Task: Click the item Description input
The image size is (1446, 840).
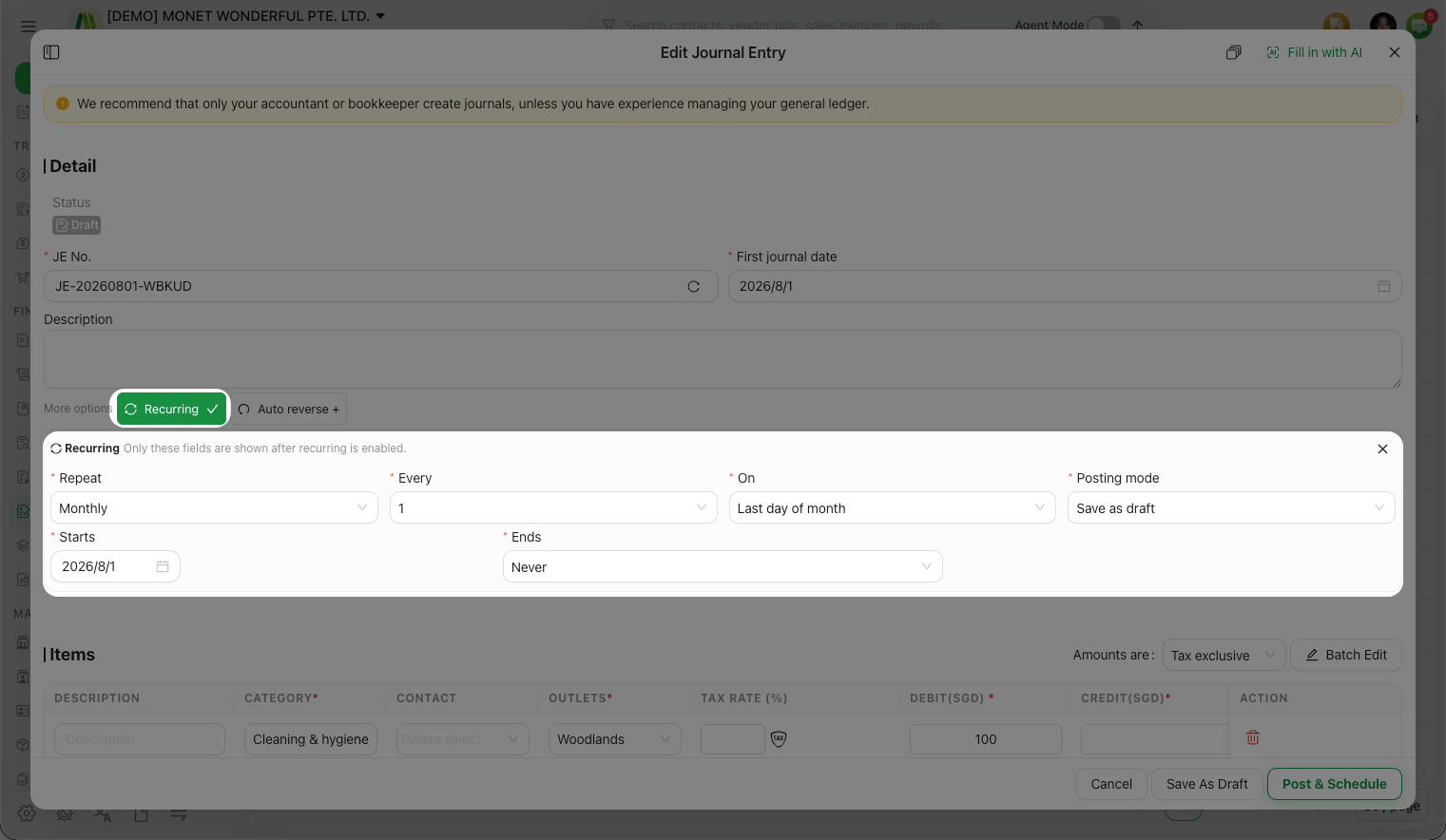Action: pos(140,739)
